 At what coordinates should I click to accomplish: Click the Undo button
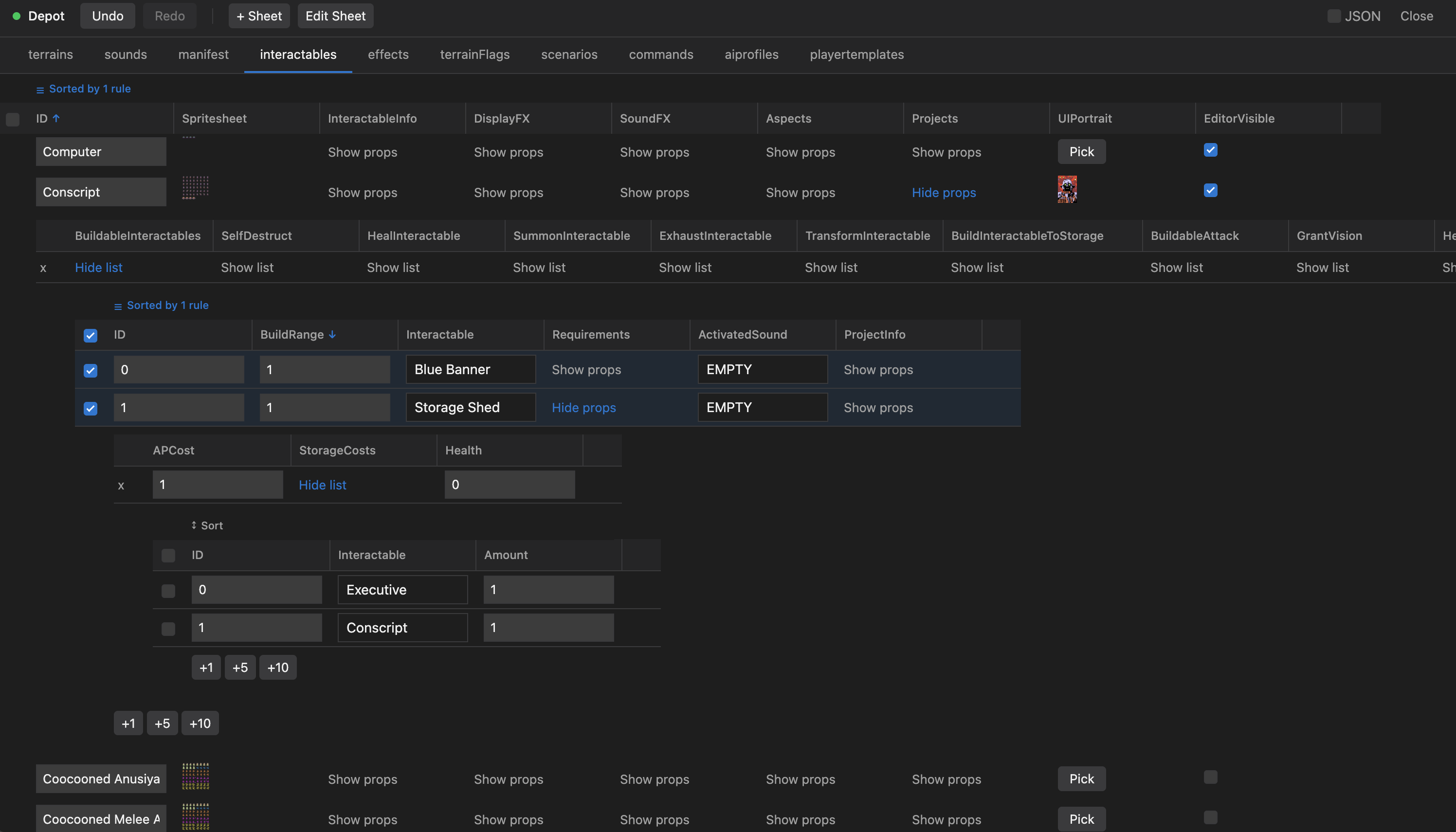tap(108, 16)
